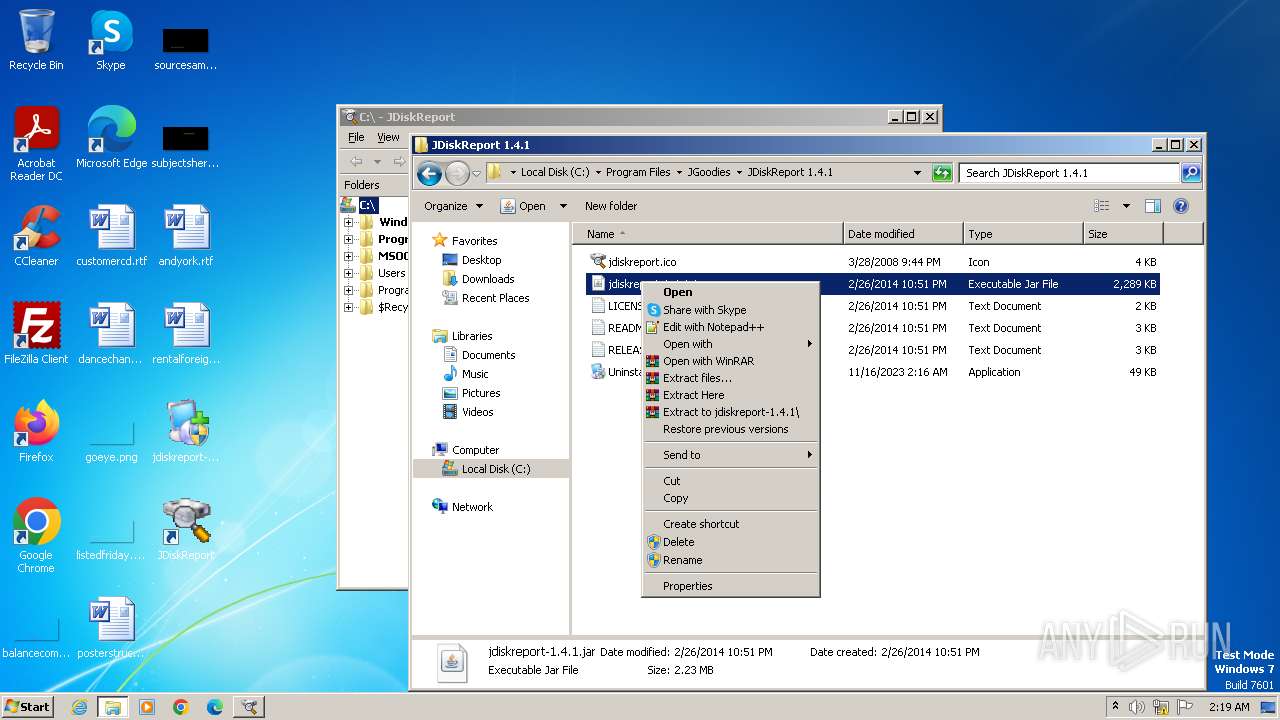Open the jdiskreport installer desktop icon
1280x720 pixels.
click(185, 432)
